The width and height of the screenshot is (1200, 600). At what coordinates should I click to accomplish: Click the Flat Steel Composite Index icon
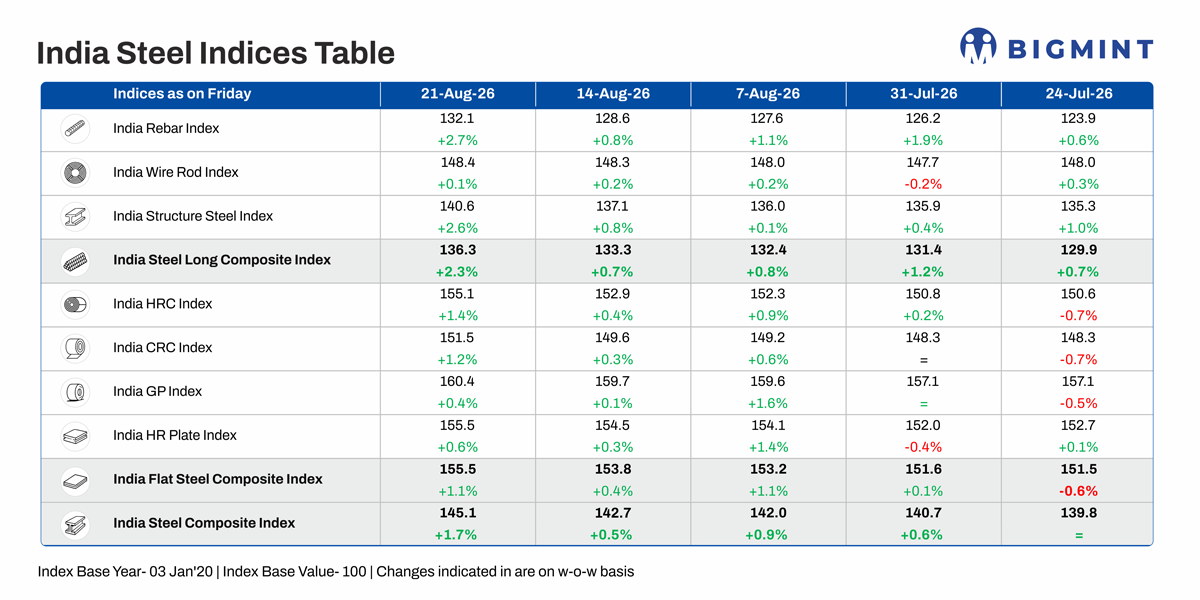coord(76,480)
